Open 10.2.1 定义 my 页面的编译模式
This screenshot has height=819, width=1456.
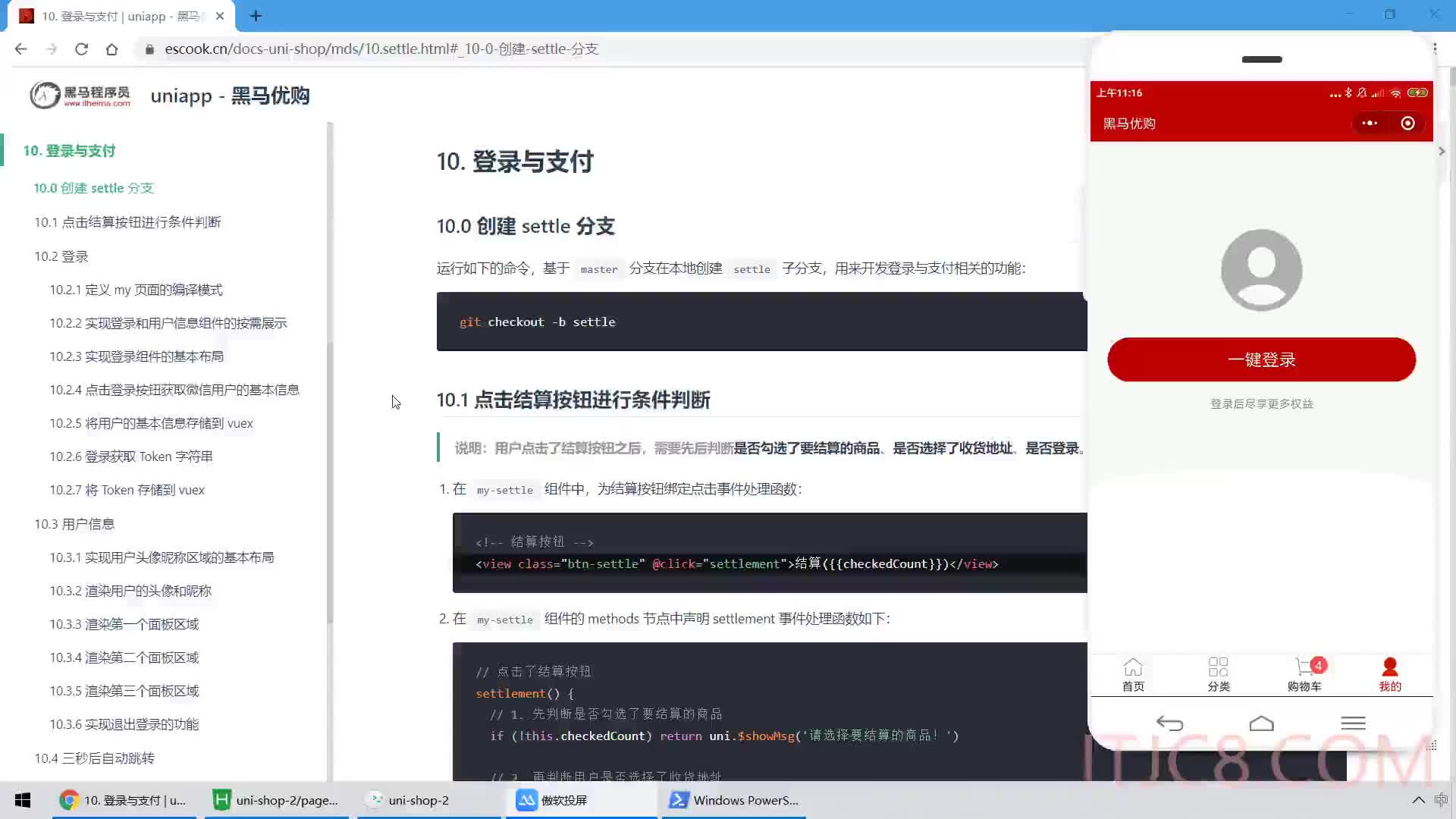point(136,290)
